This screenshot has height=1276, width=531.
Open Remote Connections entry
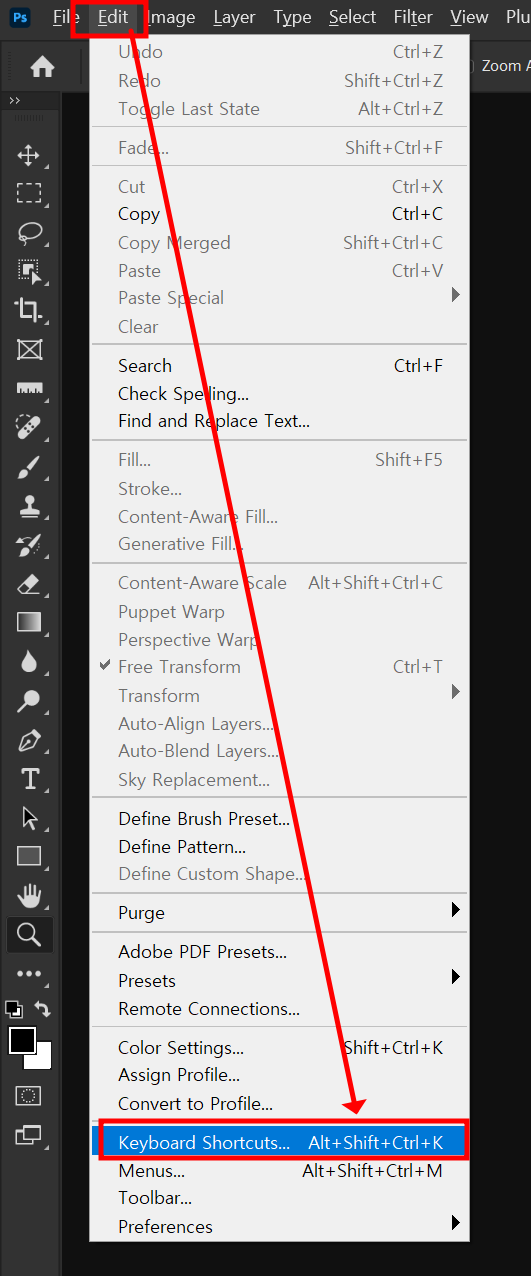point(280,1009)
